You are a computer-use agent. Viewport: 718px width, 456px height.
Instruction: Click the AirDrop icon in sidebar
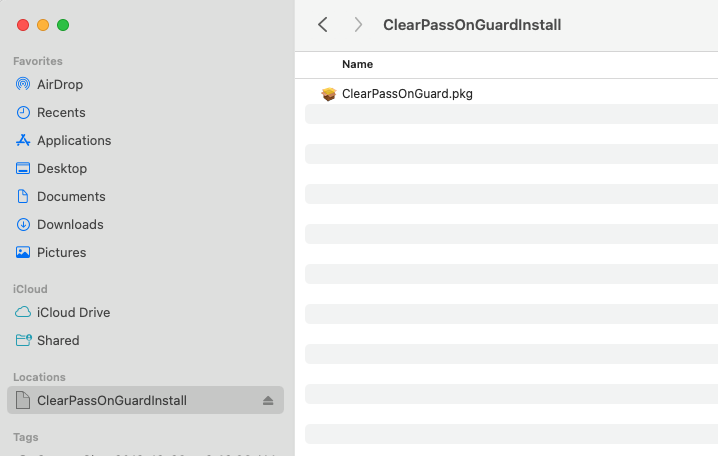23,85
